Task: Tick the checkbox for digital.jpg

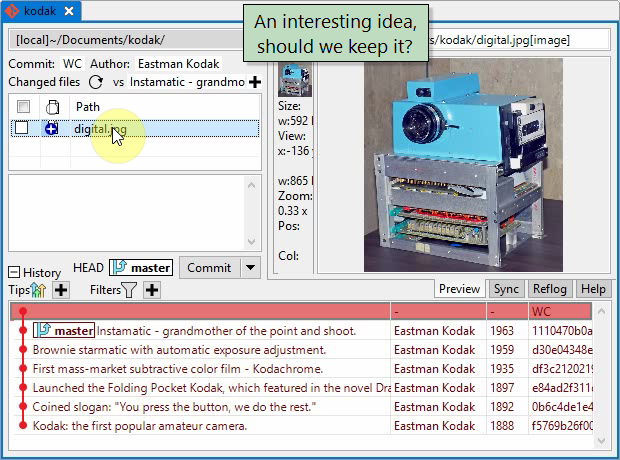Action: (x=22, y=128)
